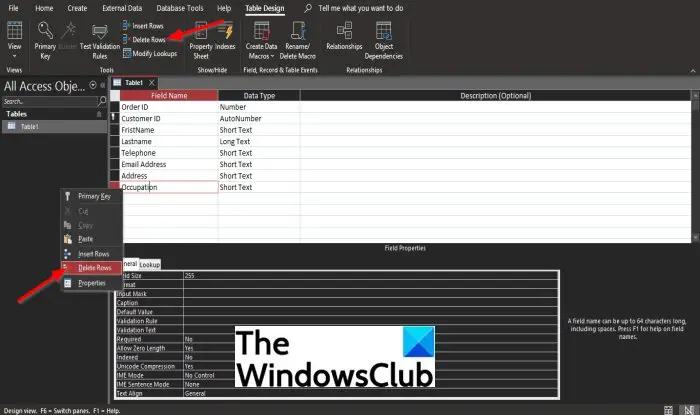Select Table1 in navigation pane

click(54, 126)
